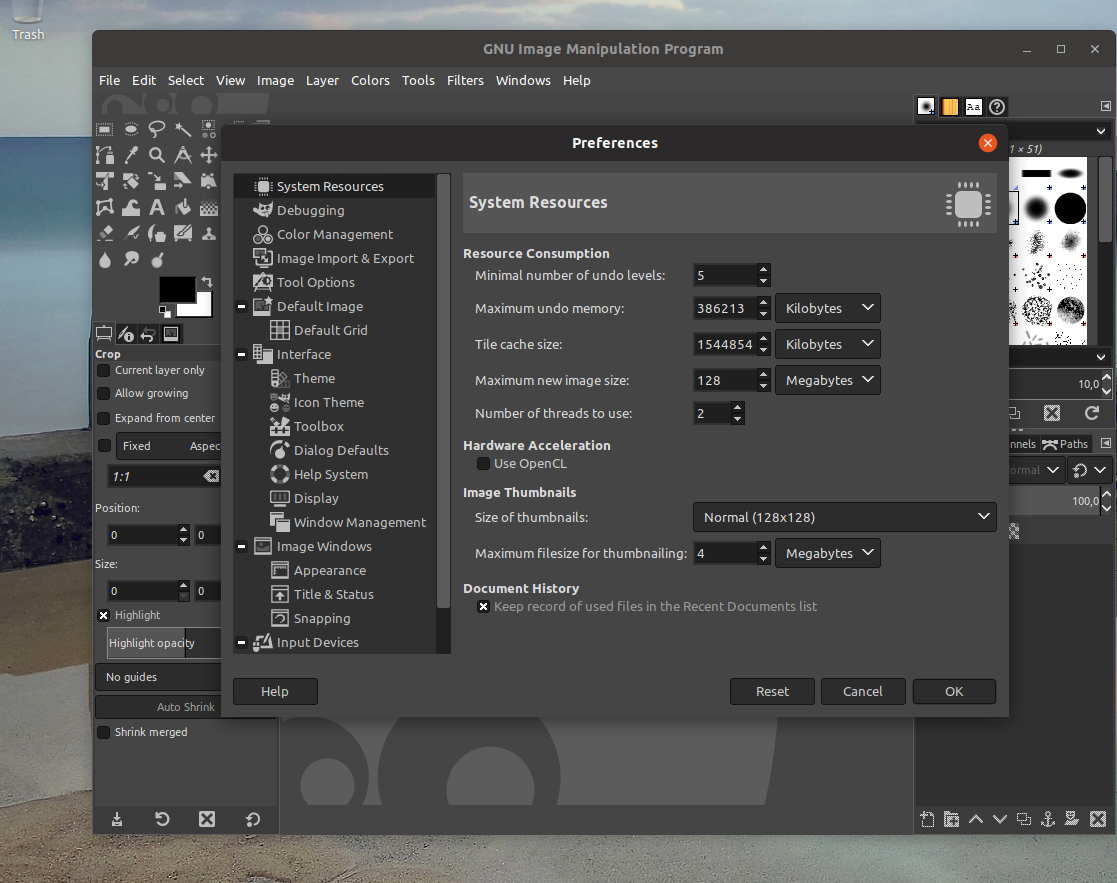This screenshot has height=883, width=1117.
Task: Click the refresh brushes icon
Action: (1091, 413)
